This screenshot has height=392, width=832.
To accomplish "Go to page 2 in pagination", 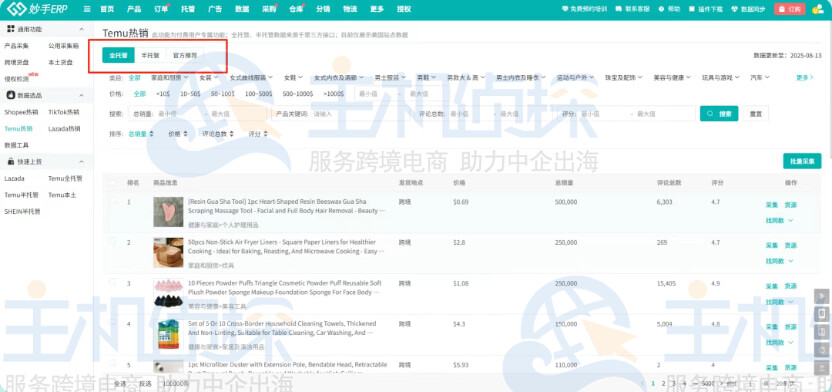I will [x=663, y=383].
